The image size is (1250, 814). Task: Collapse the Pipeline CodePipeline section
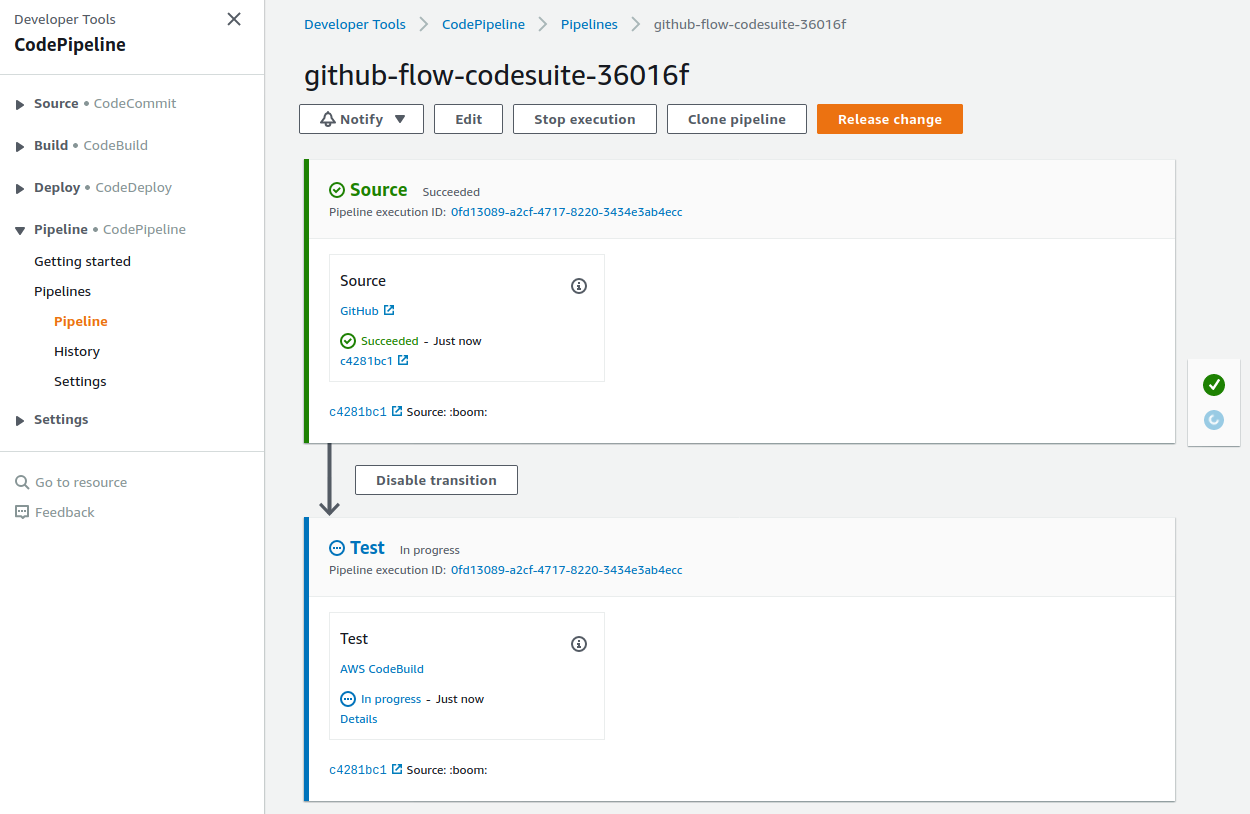click(20, 230)
